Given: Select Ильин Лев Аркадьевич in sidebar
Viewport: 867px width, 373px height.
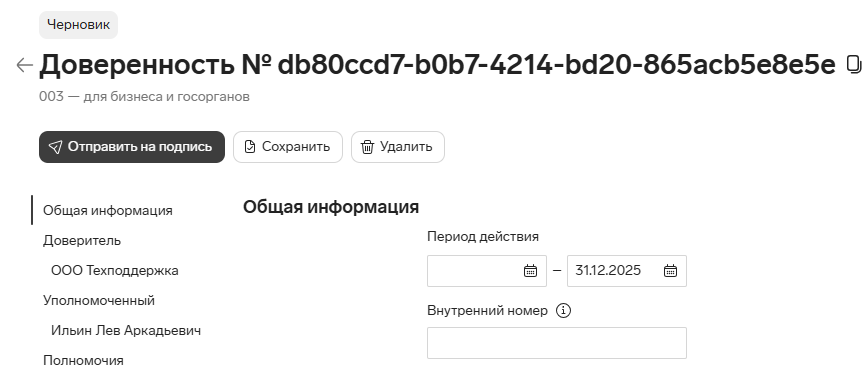Looking at the screenshot, I should click(126, 330).
